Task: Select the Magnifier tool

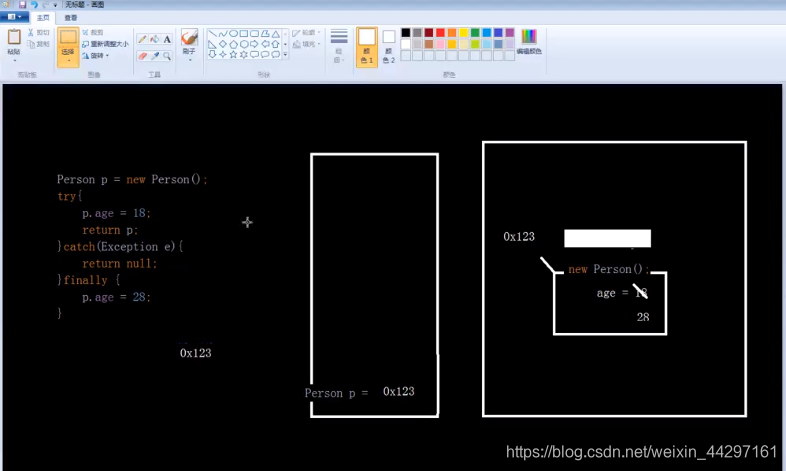Action: (x=167, y=56)
